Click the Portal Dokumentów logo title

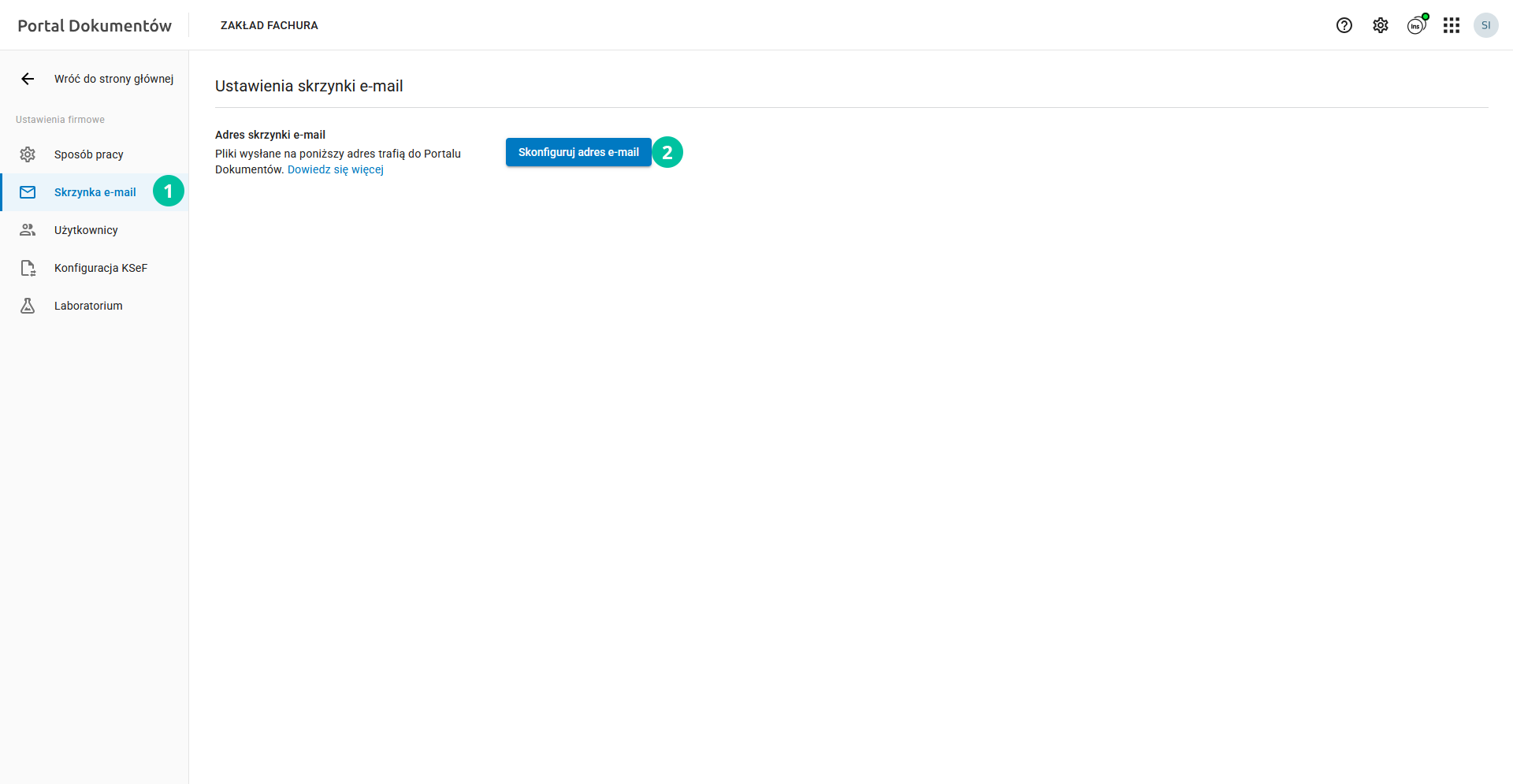pyautogui.click(x=95, y=25)
